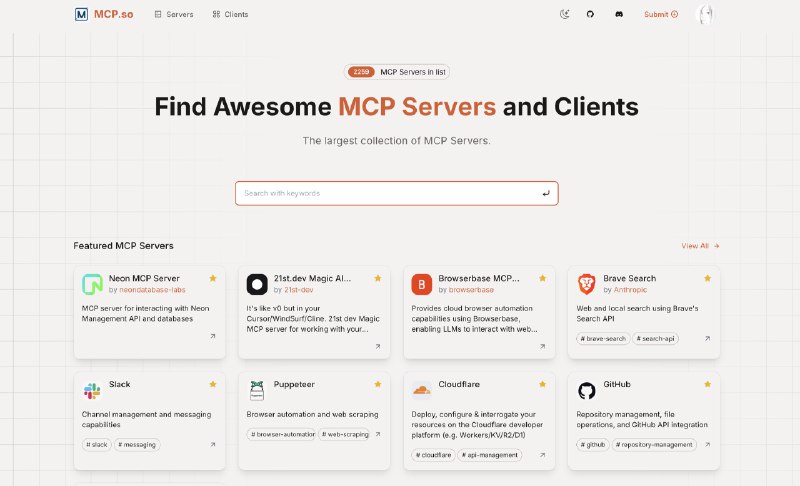This screenshot has width=800, height=486.
Task: Open the user avatar in the top right
Action: (705, 14)
